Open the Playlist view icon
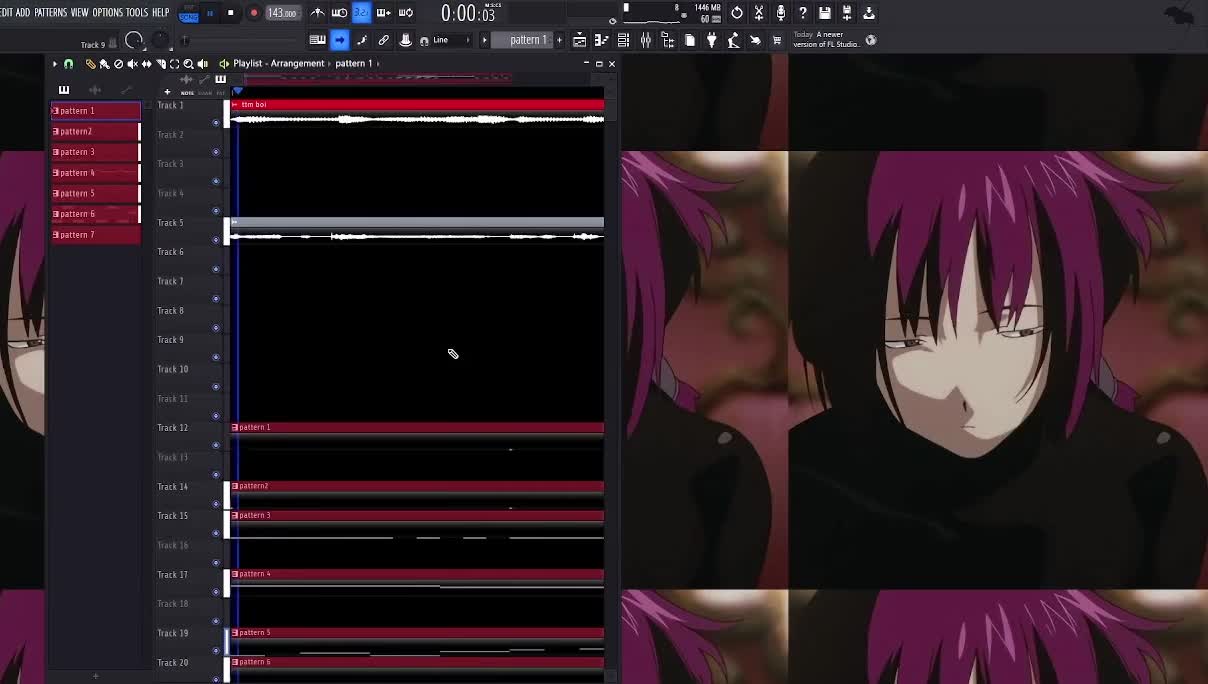Screen dimensions: 1208x684 coord(579,40)
